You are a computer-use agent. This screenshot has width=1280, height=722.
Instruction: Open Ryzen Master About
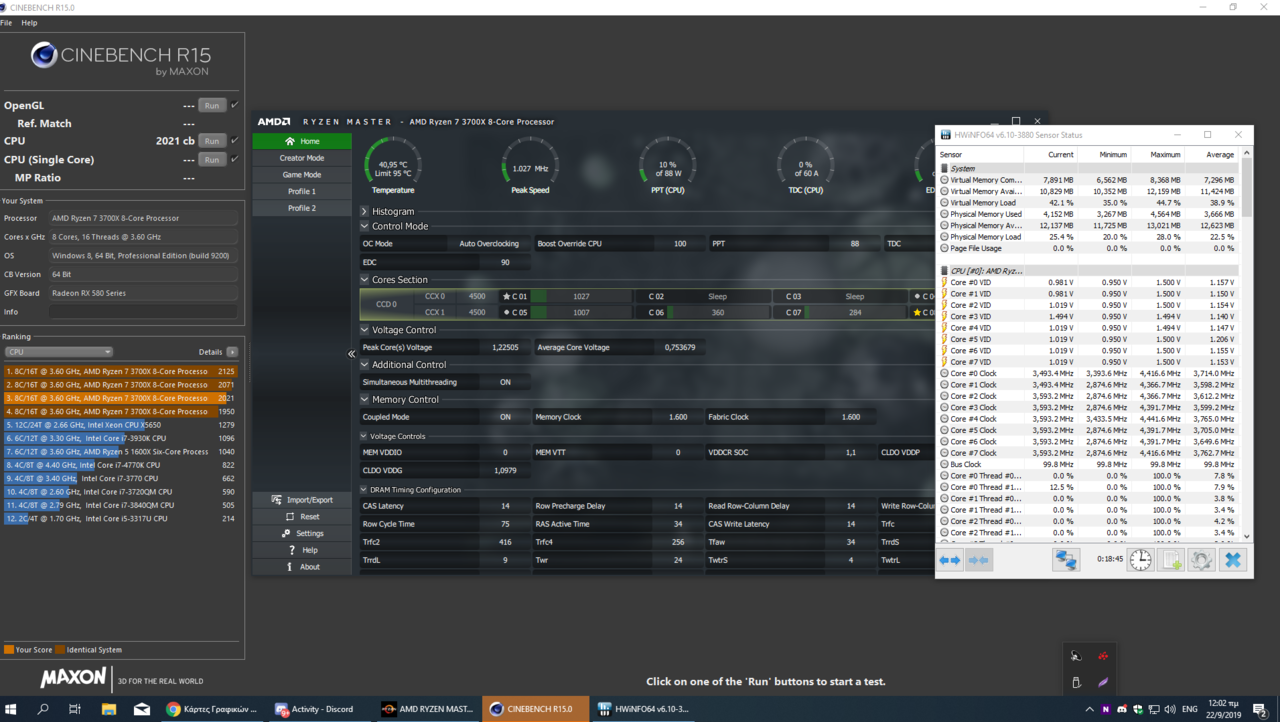[302, 567]
